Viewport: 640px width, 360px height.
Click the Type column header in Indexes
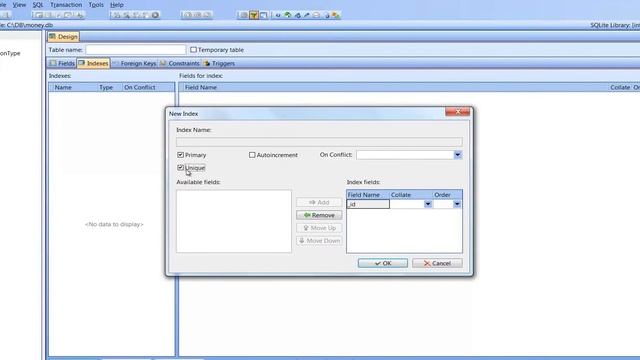[110, 87]
